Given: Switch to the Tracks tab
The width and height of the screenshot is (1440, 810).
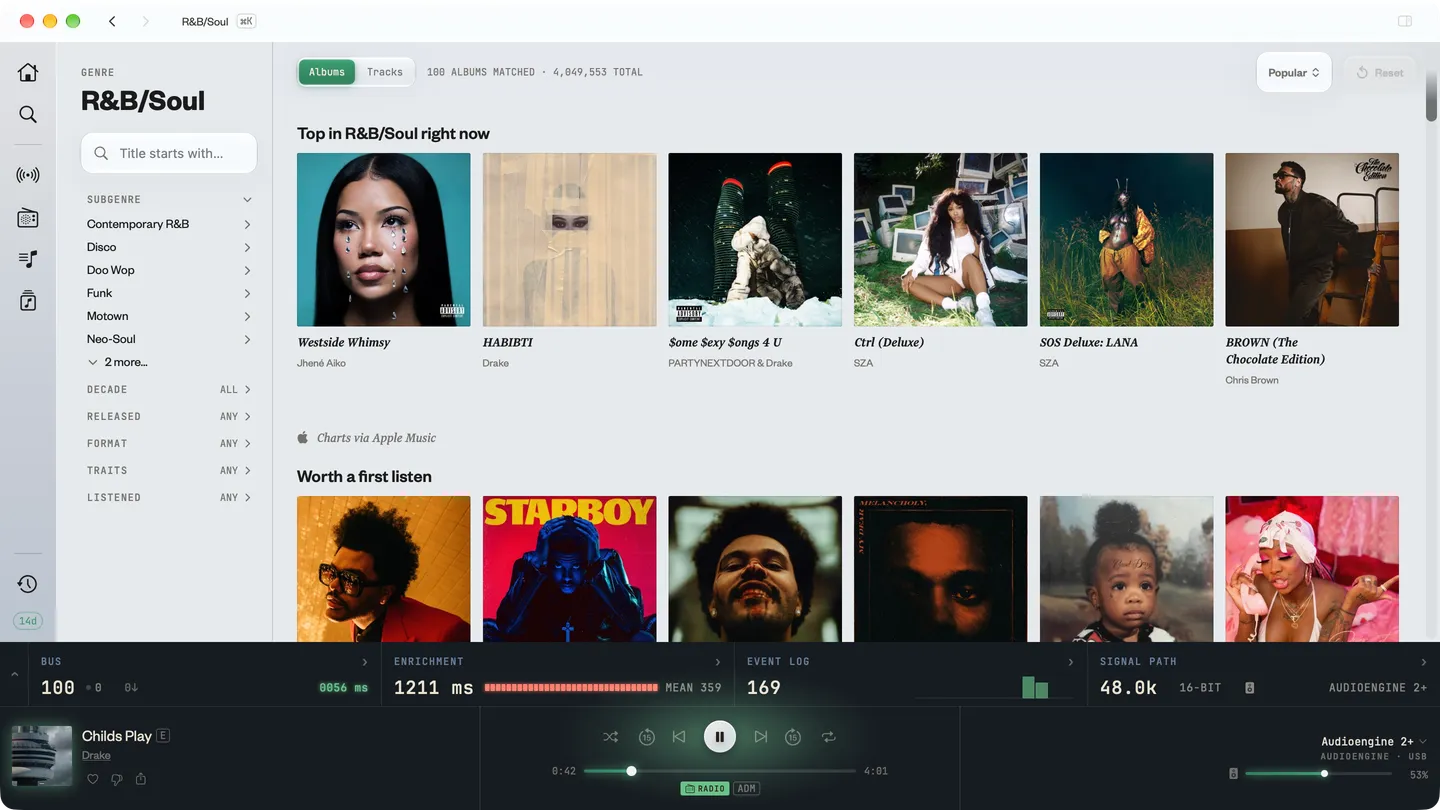Looking at the screenshot, I should click(x=385, y=72).
